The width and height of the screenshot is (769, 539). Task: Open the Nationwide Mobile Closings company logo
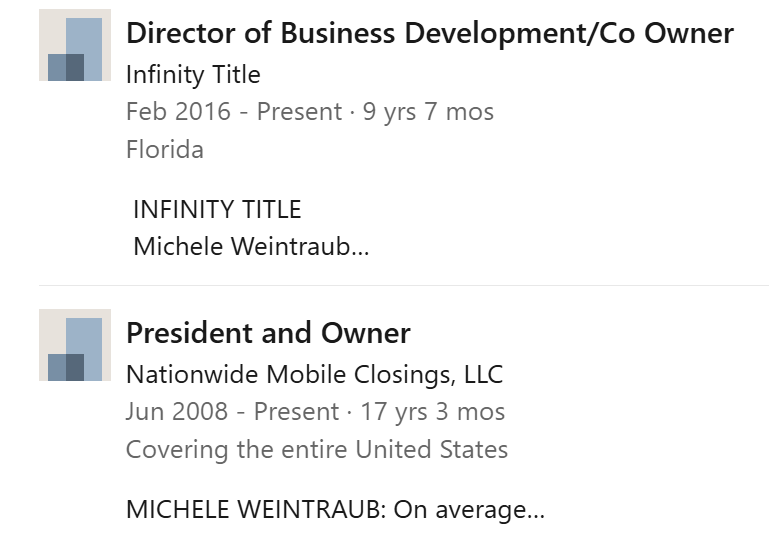[x=75, y=345]
